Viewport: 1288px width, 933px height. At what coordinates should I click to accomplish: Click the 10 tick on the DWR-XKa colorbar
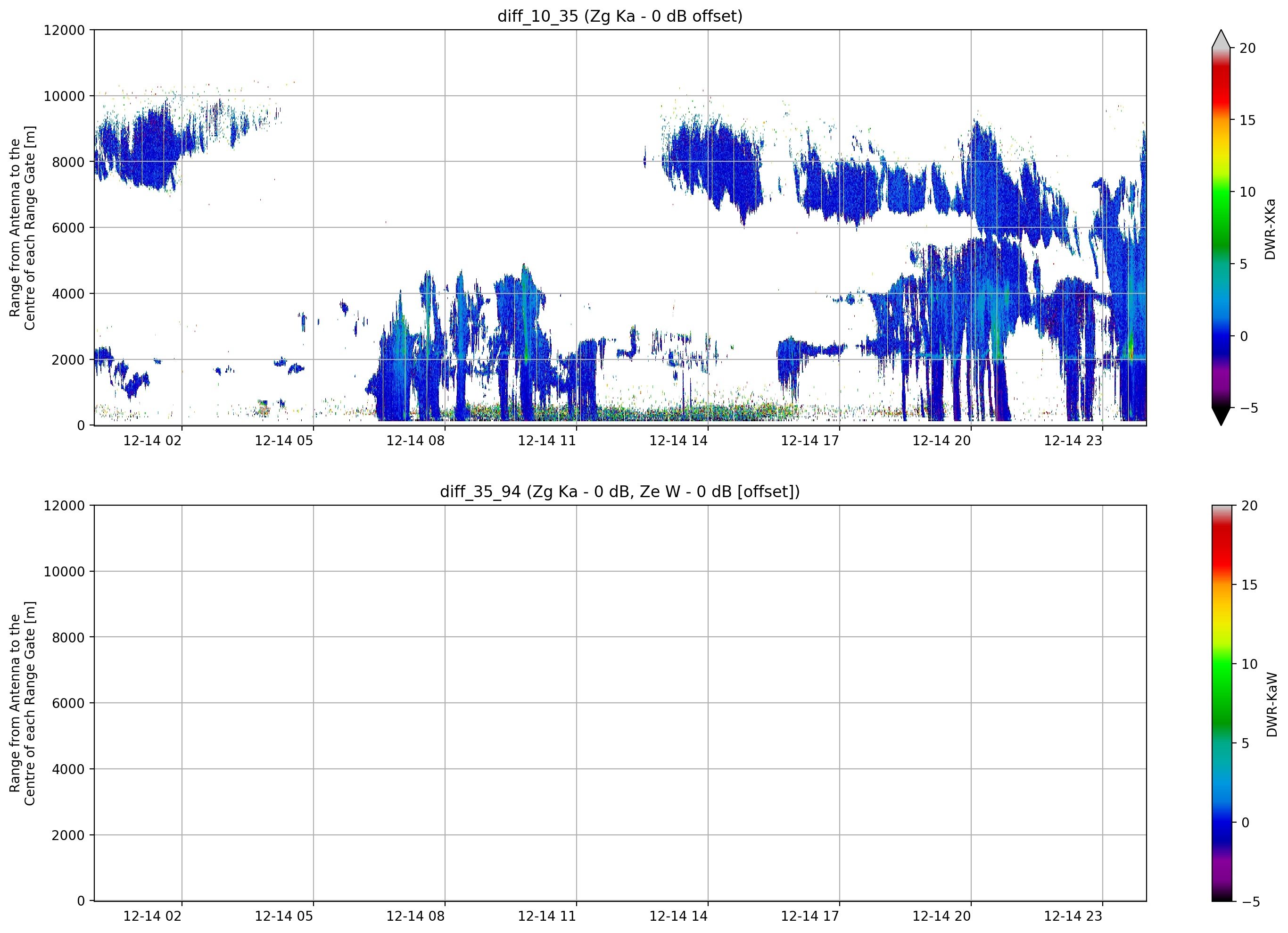tap(1247, 192)
